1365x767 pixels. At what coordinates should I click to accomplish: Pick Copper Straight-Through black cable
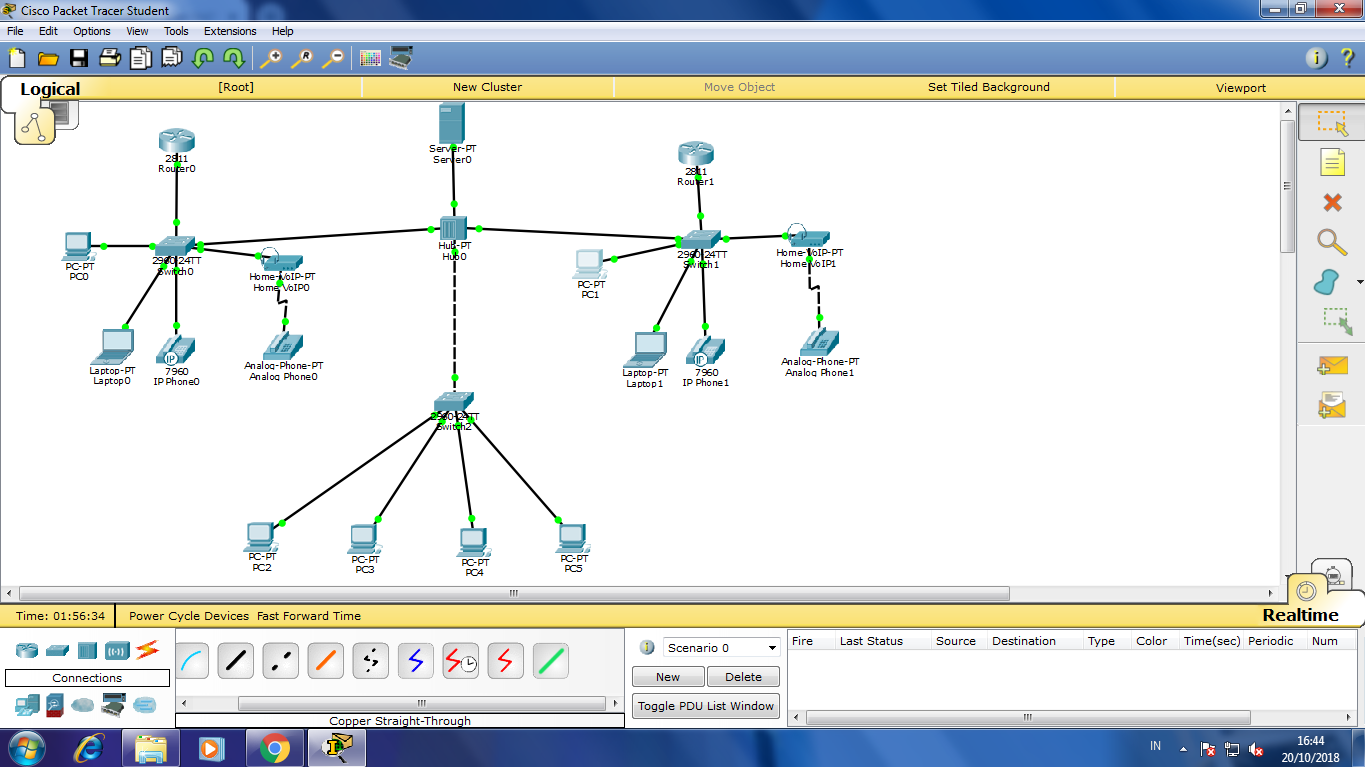[x=236, y=660]
